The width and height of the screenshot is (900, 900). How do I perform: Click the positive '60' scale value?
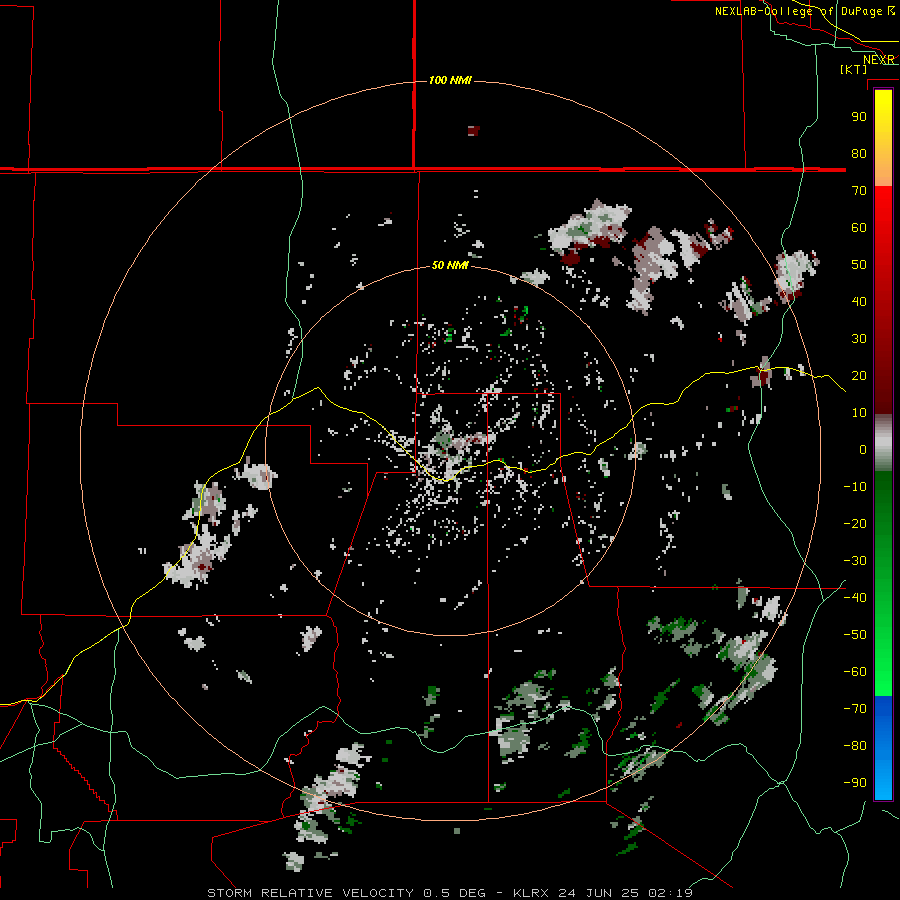coord(859,227)
